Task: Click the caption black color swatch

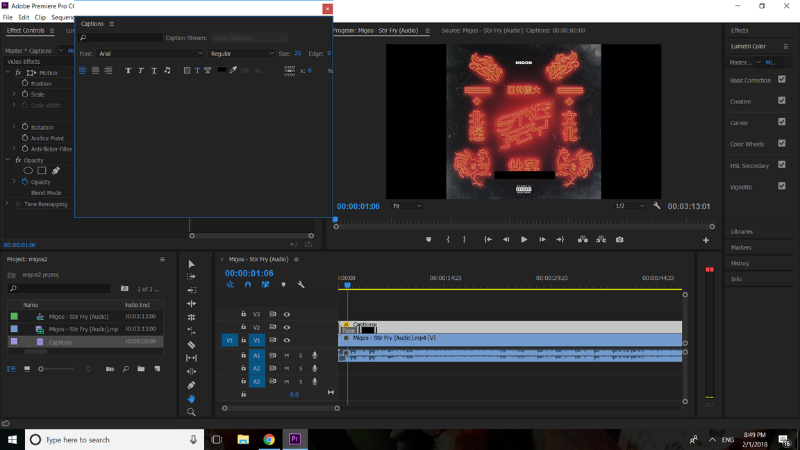Action: click(222, 70)
